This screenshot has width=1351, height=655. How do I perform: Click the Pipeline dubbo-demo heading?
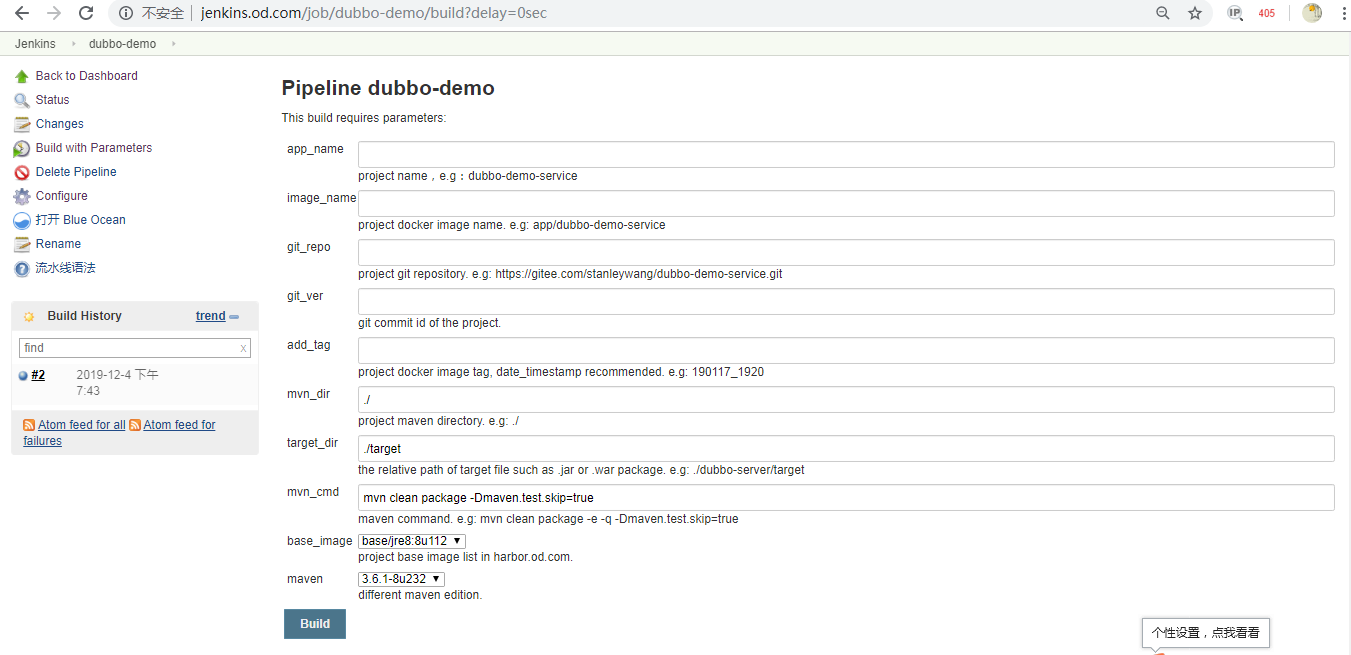pyautogui.click(x=388, y=88)
